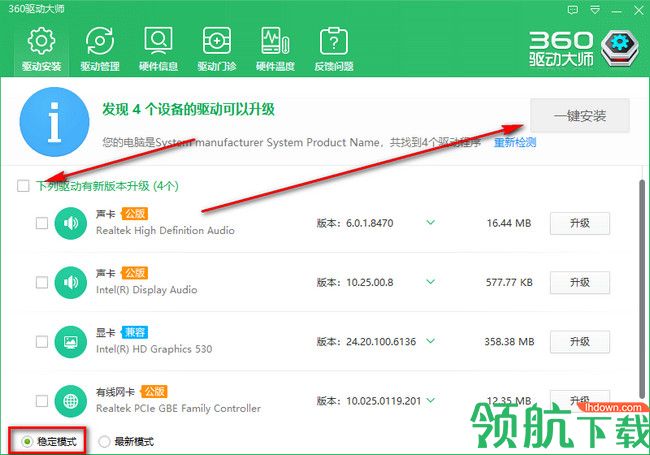This screenshot has width=650, height=455.
Task: Click the 一键安装 button
Action: [x=580, y=116]
